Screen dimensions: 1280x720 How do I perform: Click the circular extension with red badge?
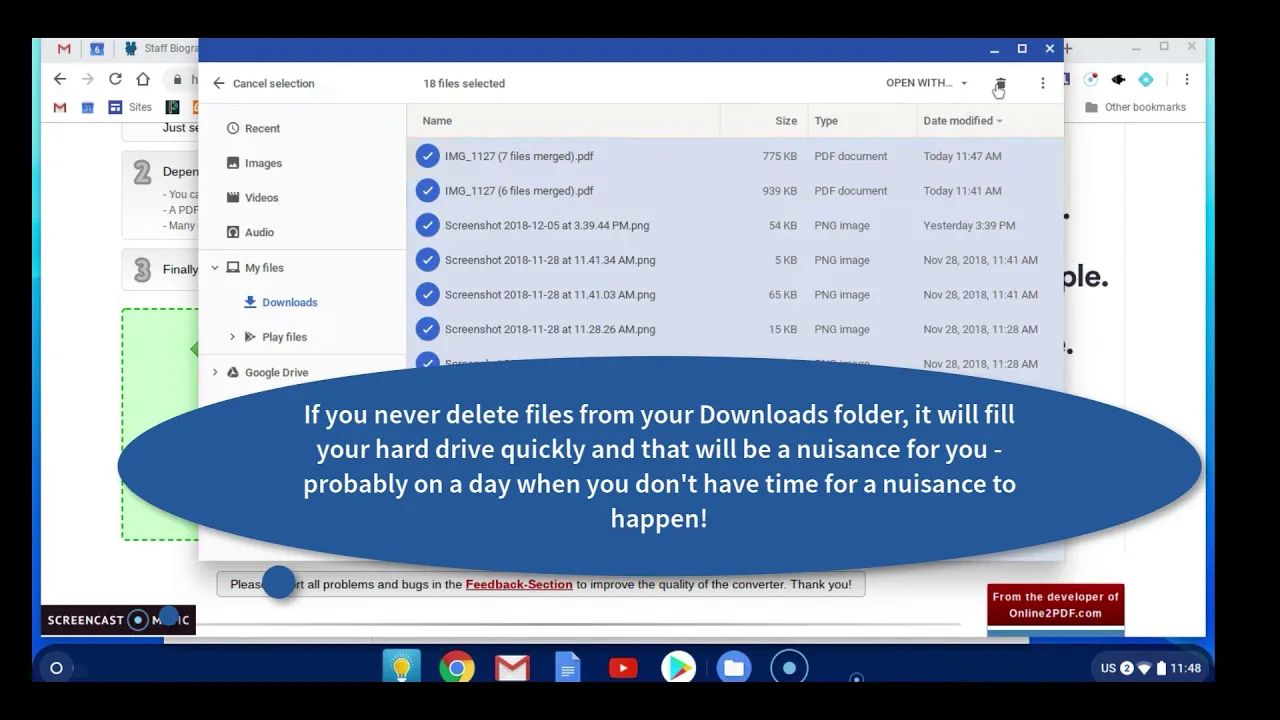click(x=1091, y=79)
